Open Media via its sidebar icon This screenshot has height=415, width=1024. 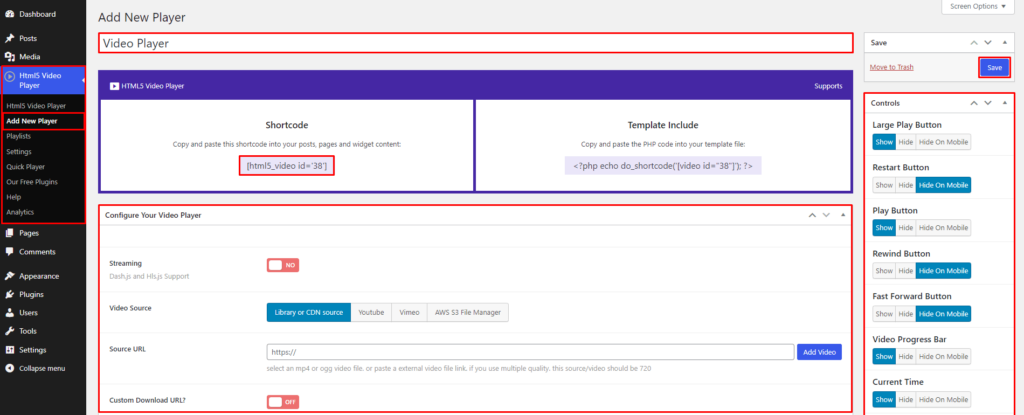pos(9,56)
